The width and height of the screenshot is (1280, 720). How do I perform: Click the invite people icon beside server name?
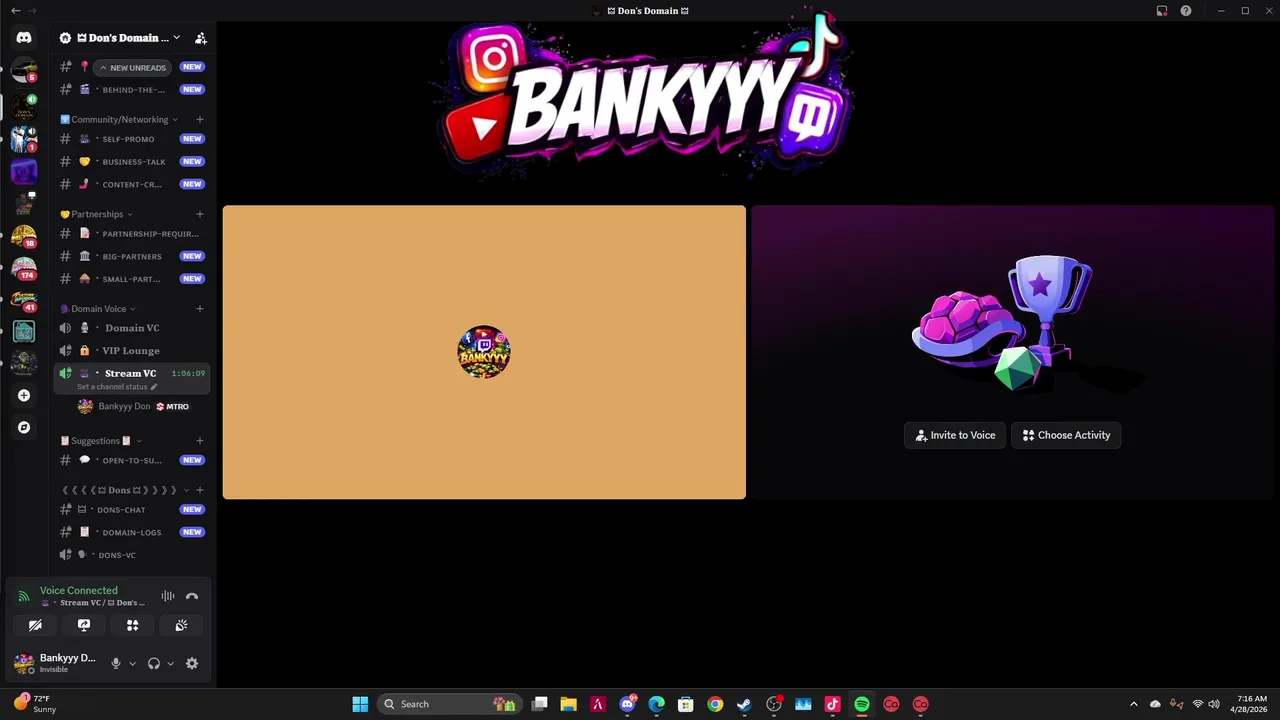coord(200,38)
